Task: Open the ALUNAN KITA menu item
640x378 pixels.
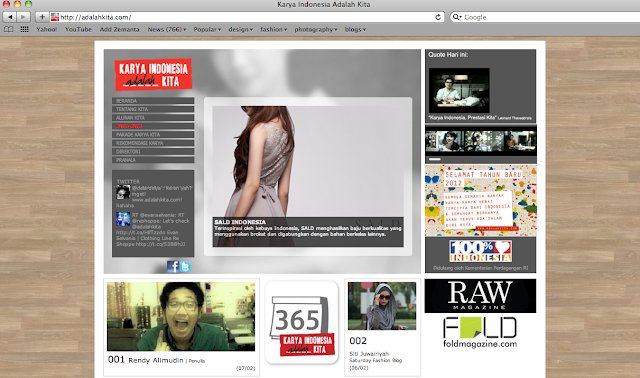Action: (x=153, y=118)
